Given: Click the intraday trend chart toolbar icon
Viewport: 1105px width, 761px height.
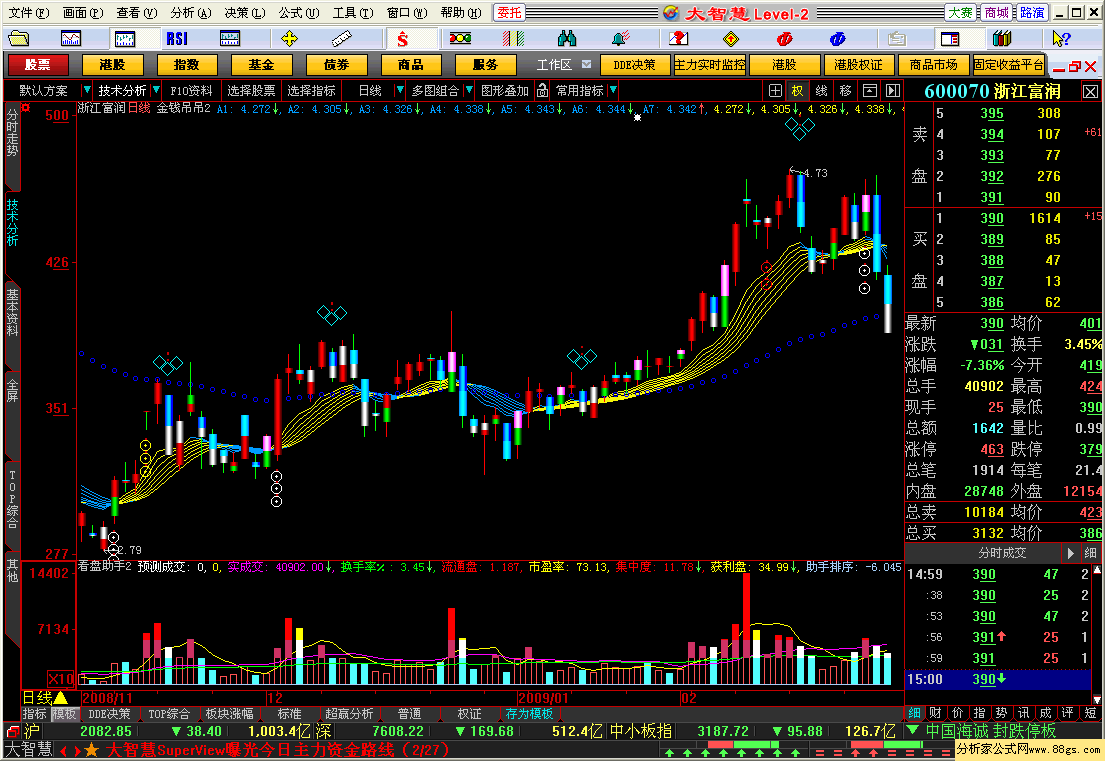Looking at the screenshot, I should 71,38.
